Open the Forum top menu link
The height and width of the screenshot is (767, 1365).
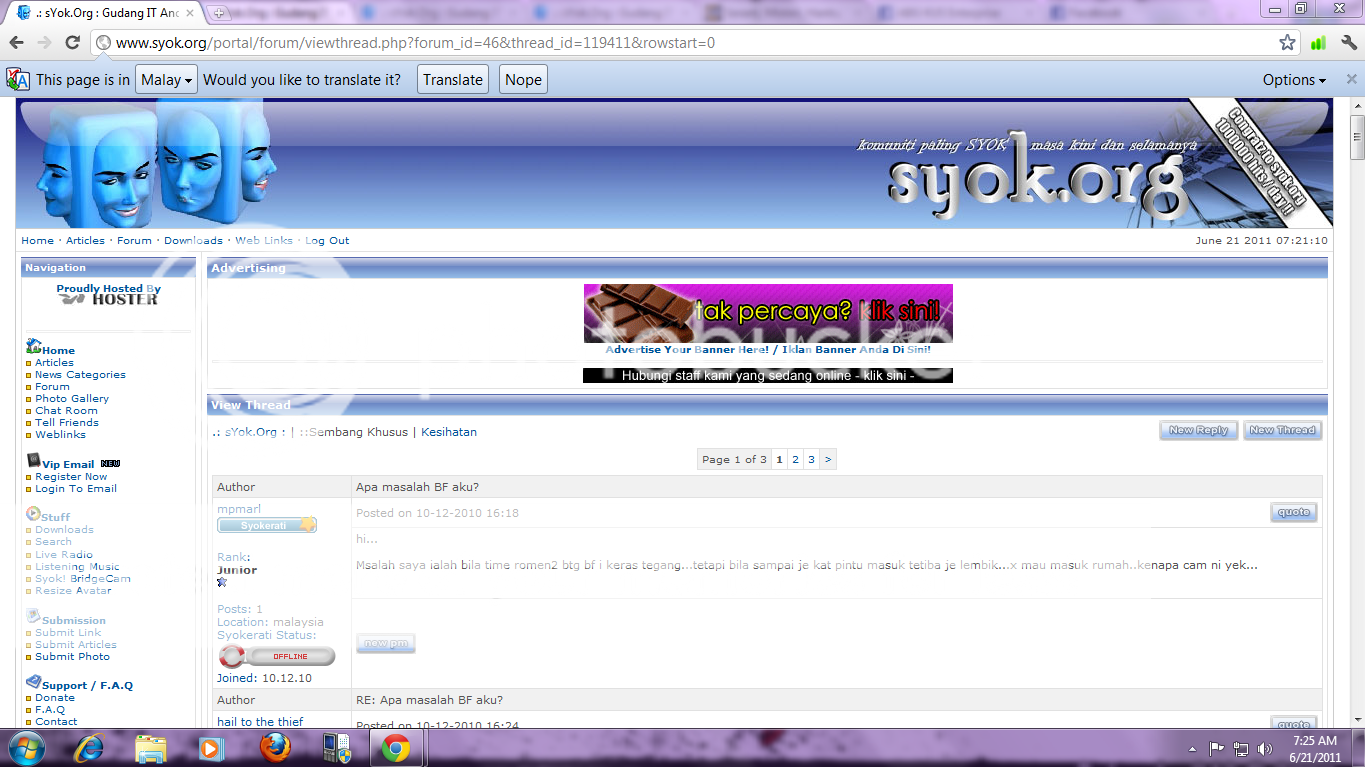pos(134,240)
